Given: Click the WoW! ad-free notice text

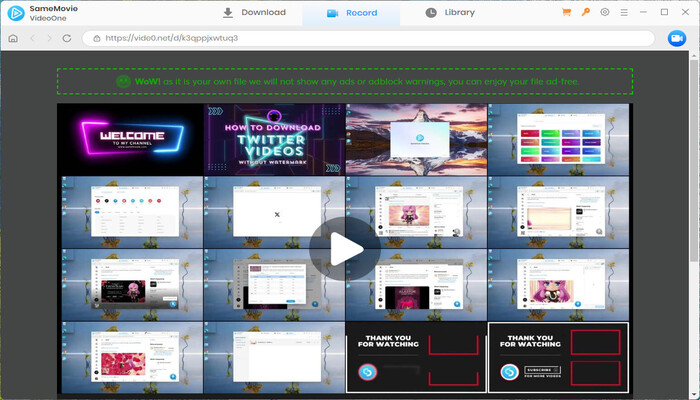Looking at the screenshot, I should (357, 82).
